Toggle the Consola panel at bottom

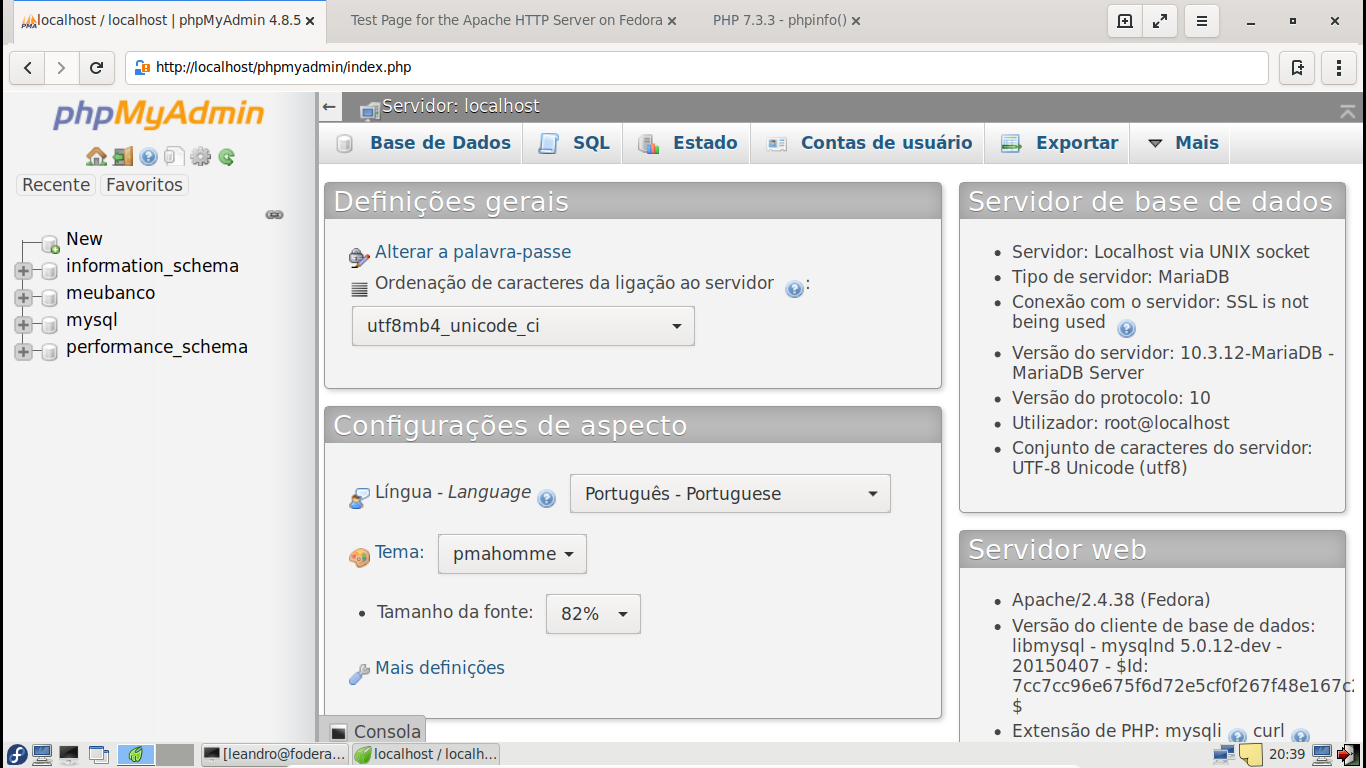[x=374, y=731]
